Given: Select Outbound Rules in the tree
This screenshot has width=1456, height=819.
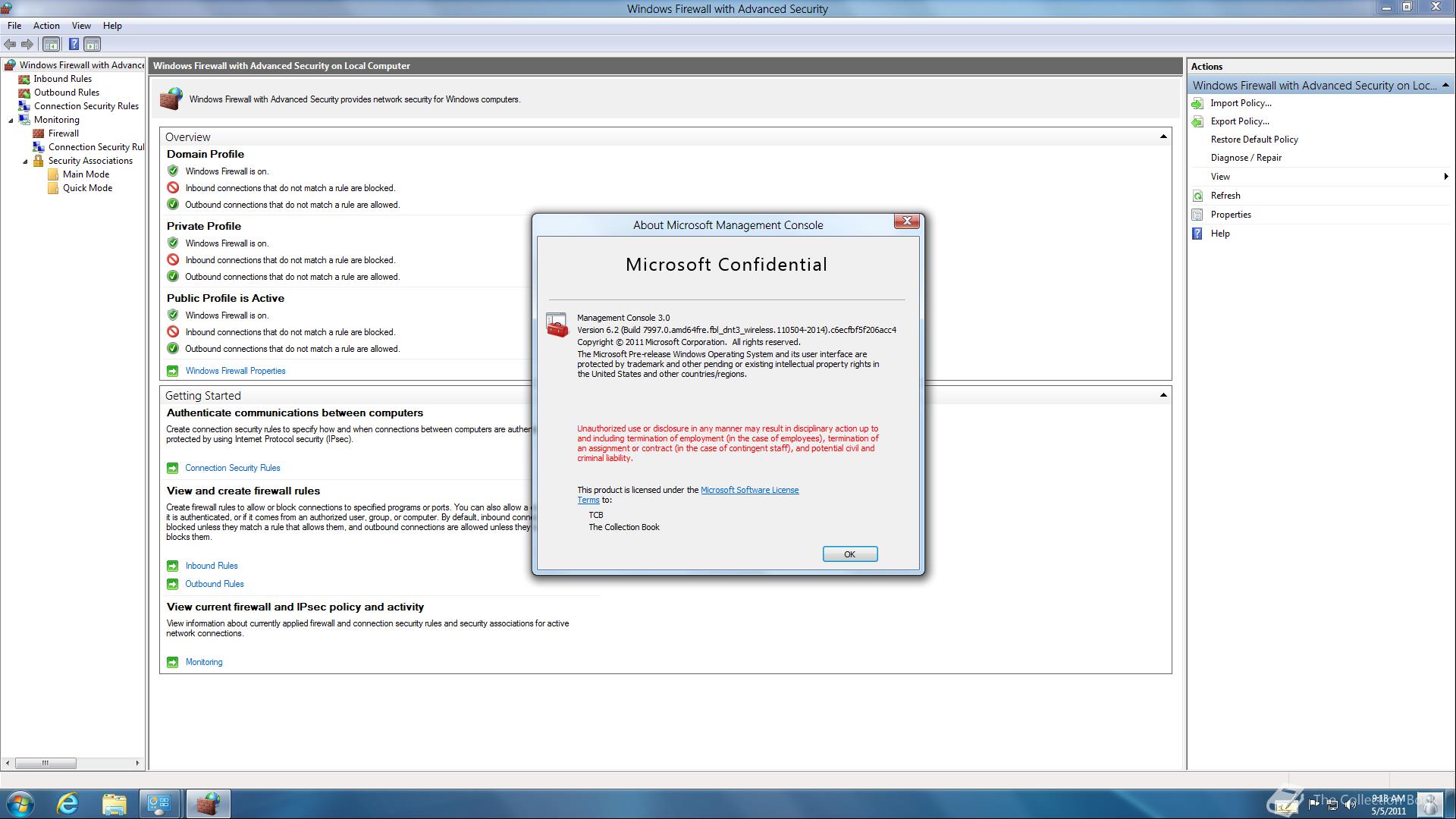Looking at the screenshot, I should (x=66, y=93).
